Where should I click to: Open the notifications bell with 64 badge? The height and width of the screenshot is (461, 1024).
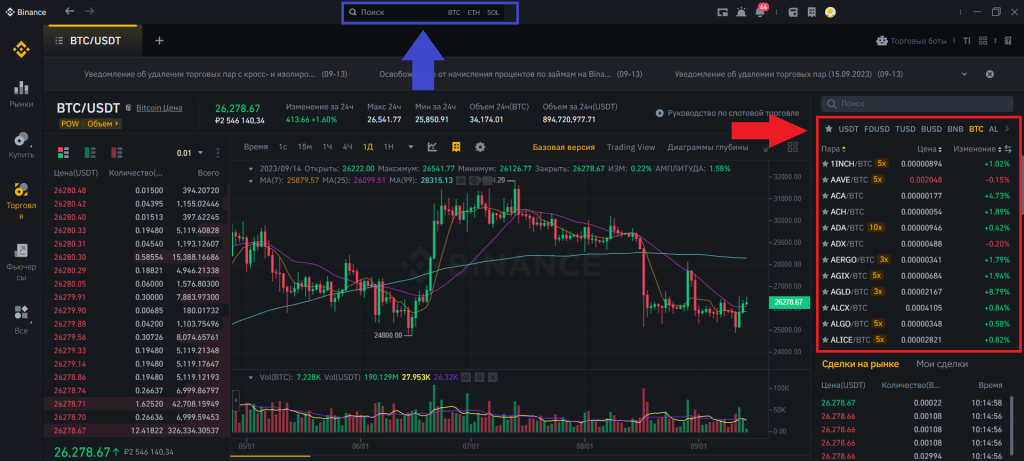coord(760,11)
